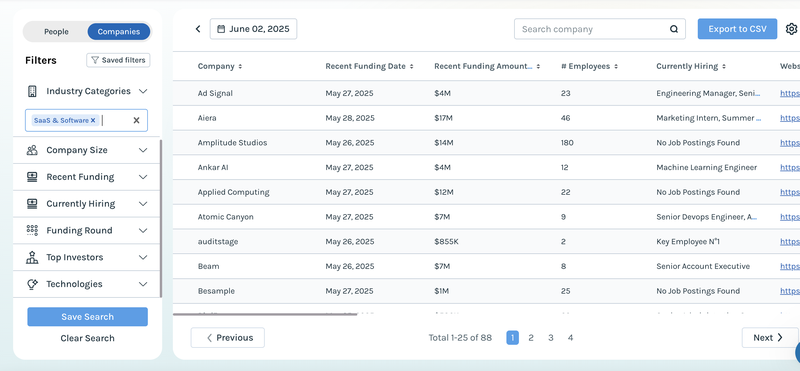Sort by Currently Hiring arrows
This screenshot has height=371, width=800.
point(724,66)
